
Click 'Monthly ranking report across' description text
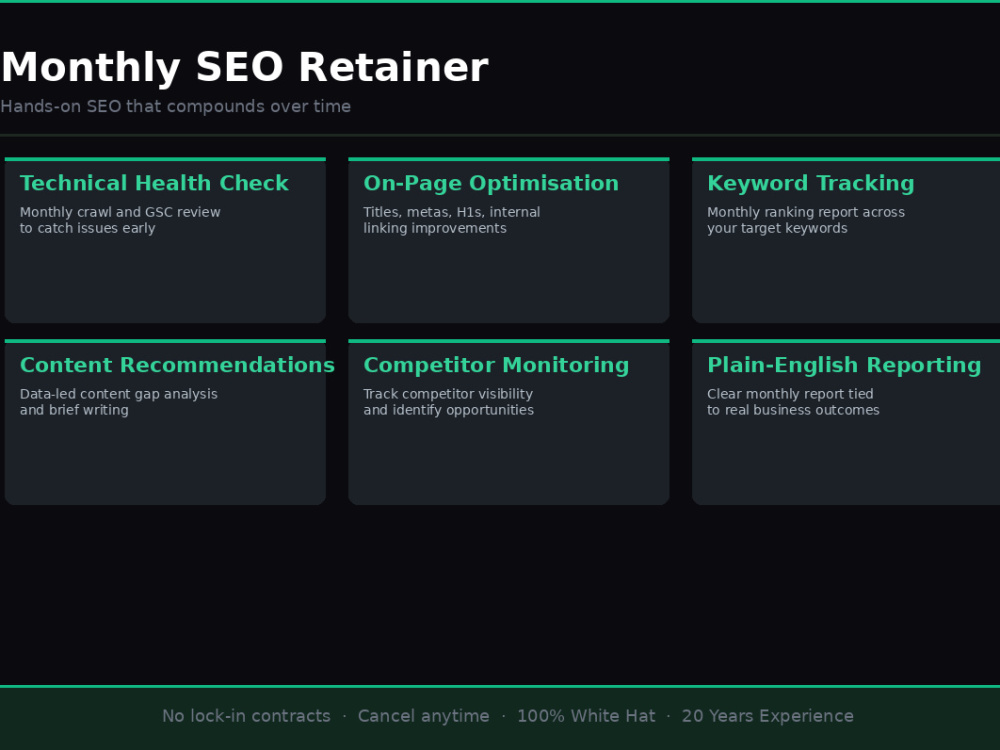[806, 212]
